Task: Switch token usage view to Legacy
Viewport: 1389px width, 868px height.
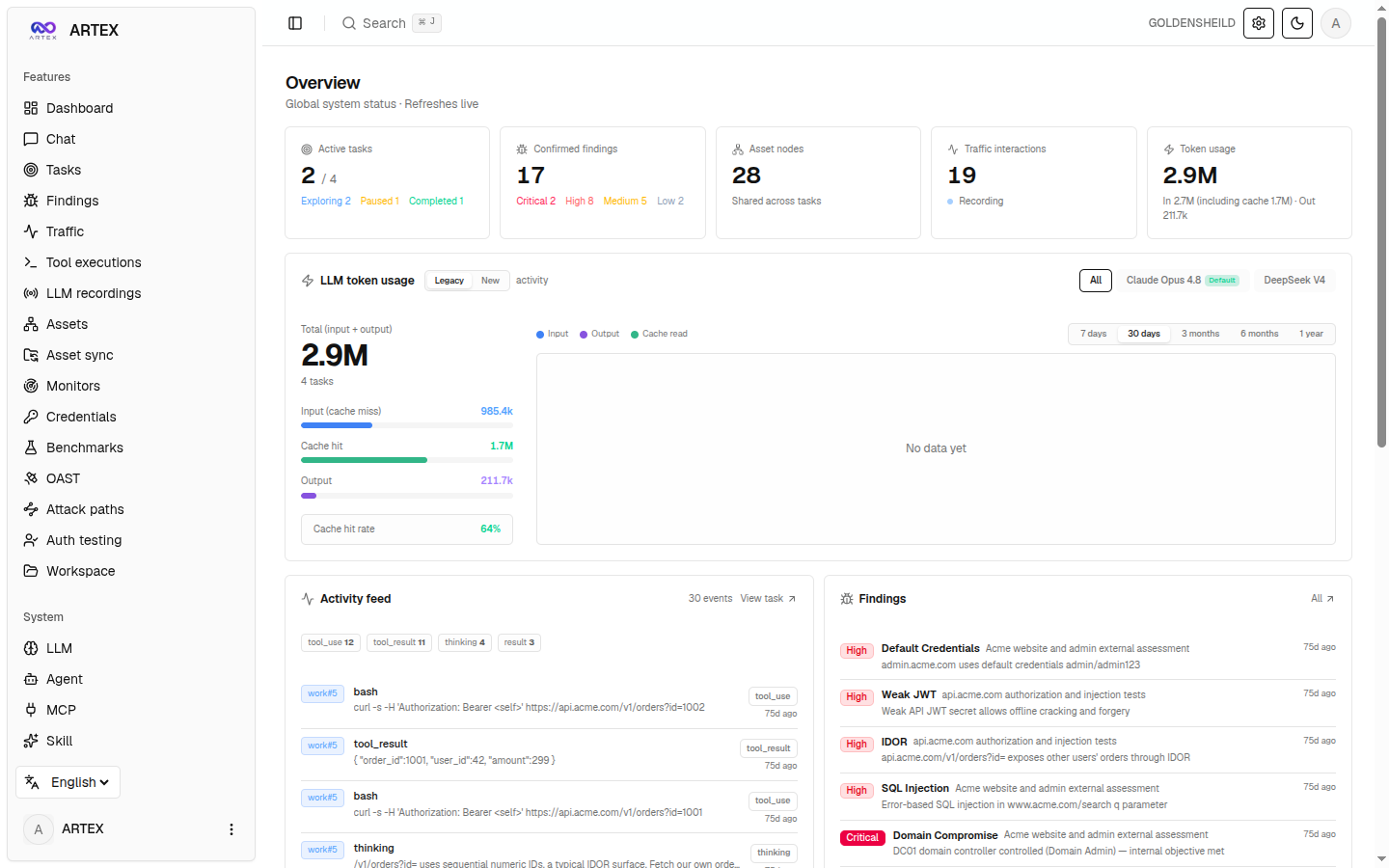Action: 449,281
